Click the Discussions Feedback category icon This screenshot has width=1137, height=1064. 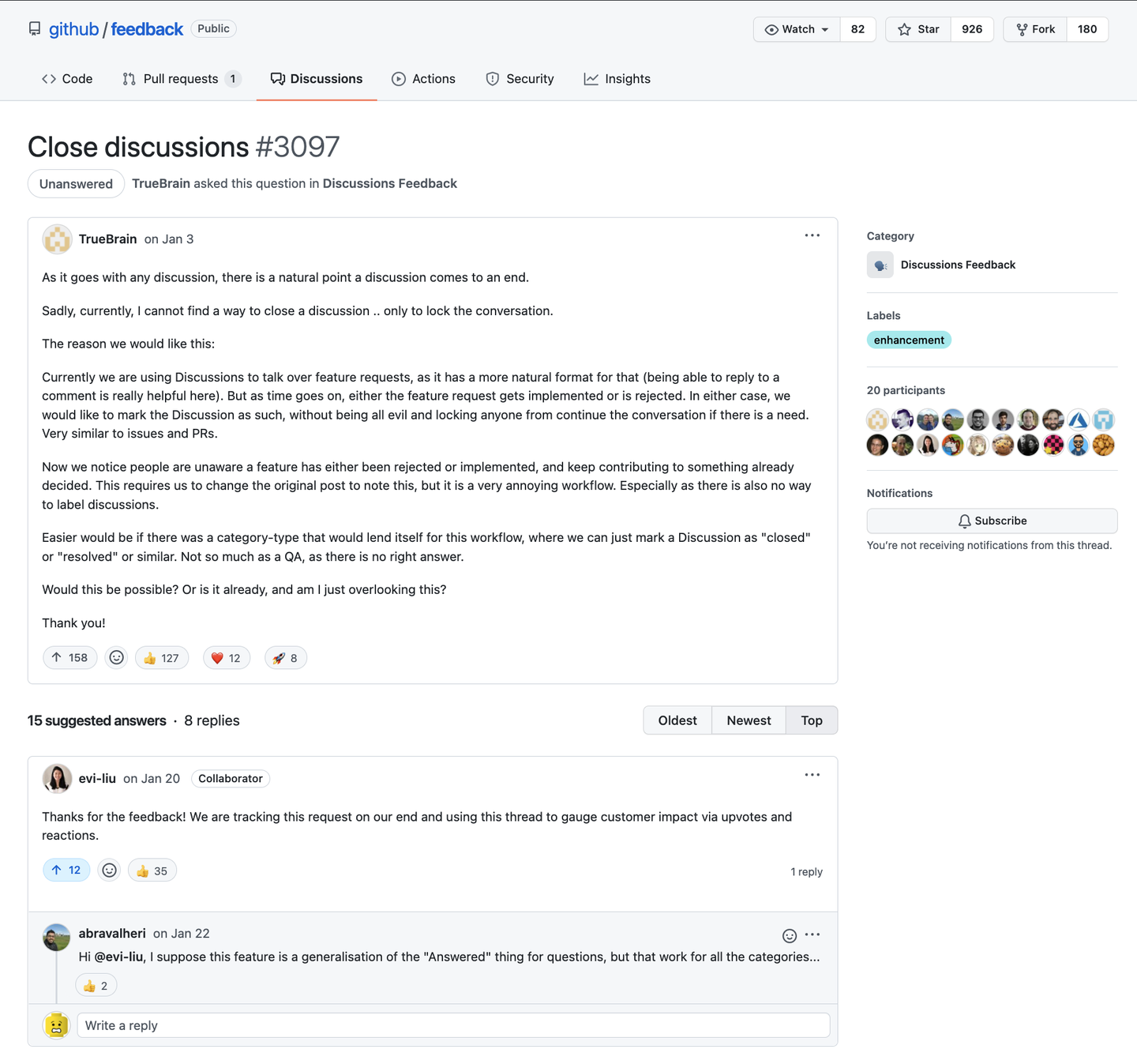click(880, 265)
